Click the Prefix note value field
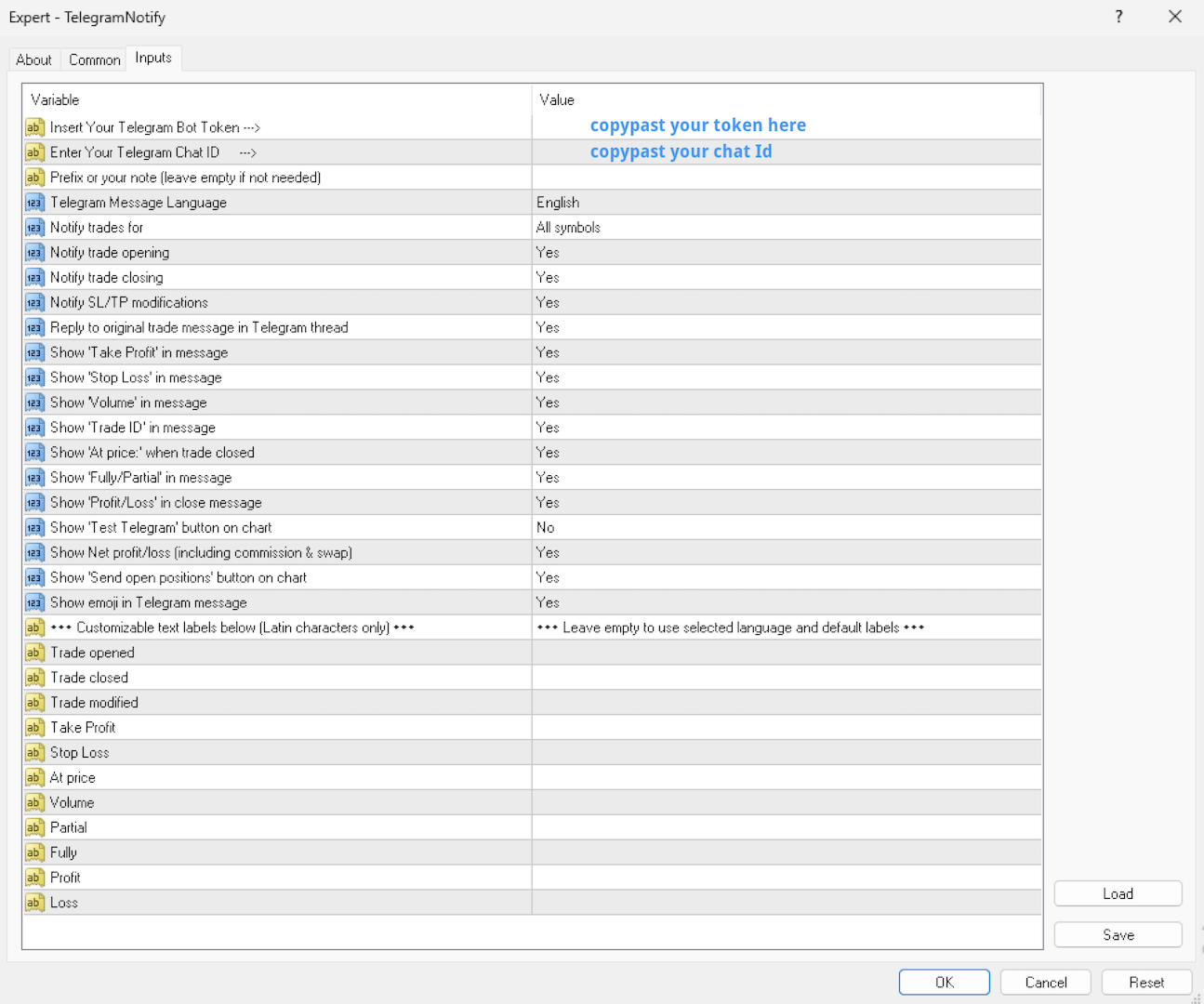The height and width of the screenshot is (1004, 1204). click(786, 178)
